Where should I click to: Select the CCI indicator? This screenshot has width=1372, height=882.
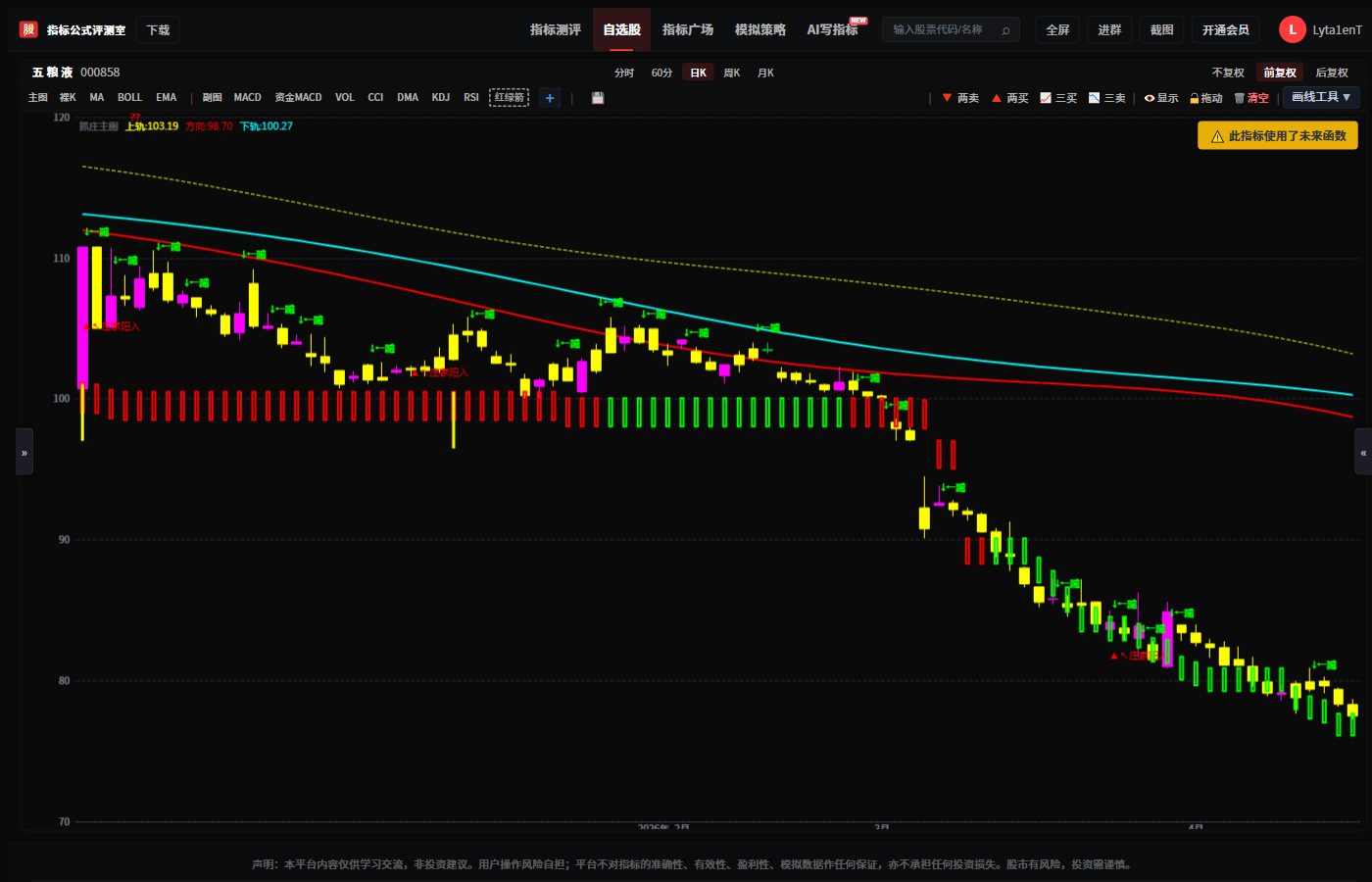(375, 97)
